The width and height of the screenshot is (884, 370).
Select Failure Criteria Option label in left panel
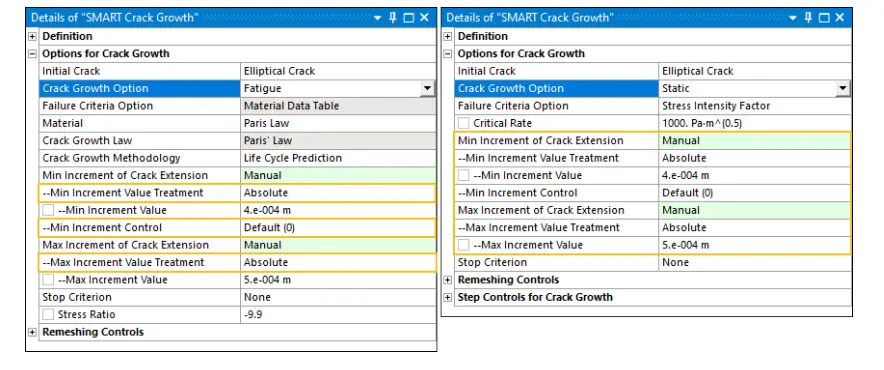click(98, 106)
